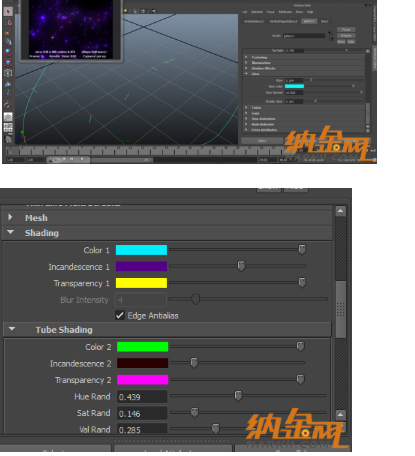
Task: Open the green Color 2 swatch
Action: (143, 347)
